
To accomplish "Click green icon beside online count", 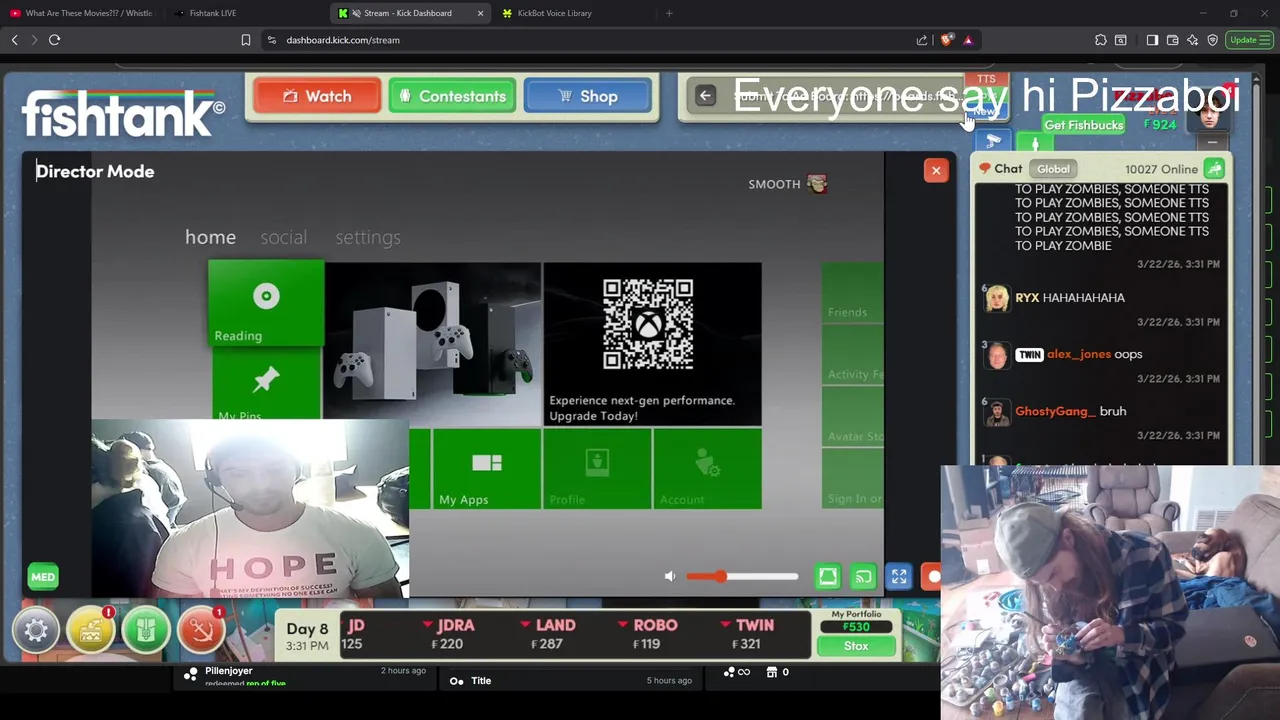I will [1214, 169].
